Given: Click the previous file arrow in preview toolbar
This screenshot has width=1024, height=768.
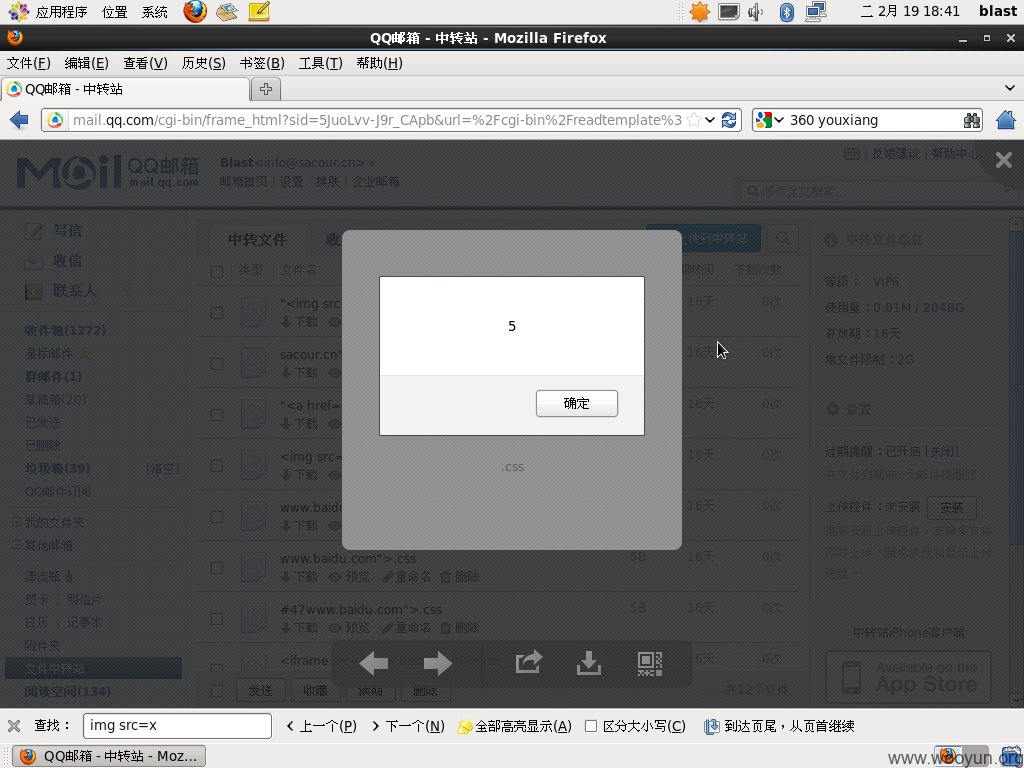Looking at the screenshot, I should click(x=374, y=664).
